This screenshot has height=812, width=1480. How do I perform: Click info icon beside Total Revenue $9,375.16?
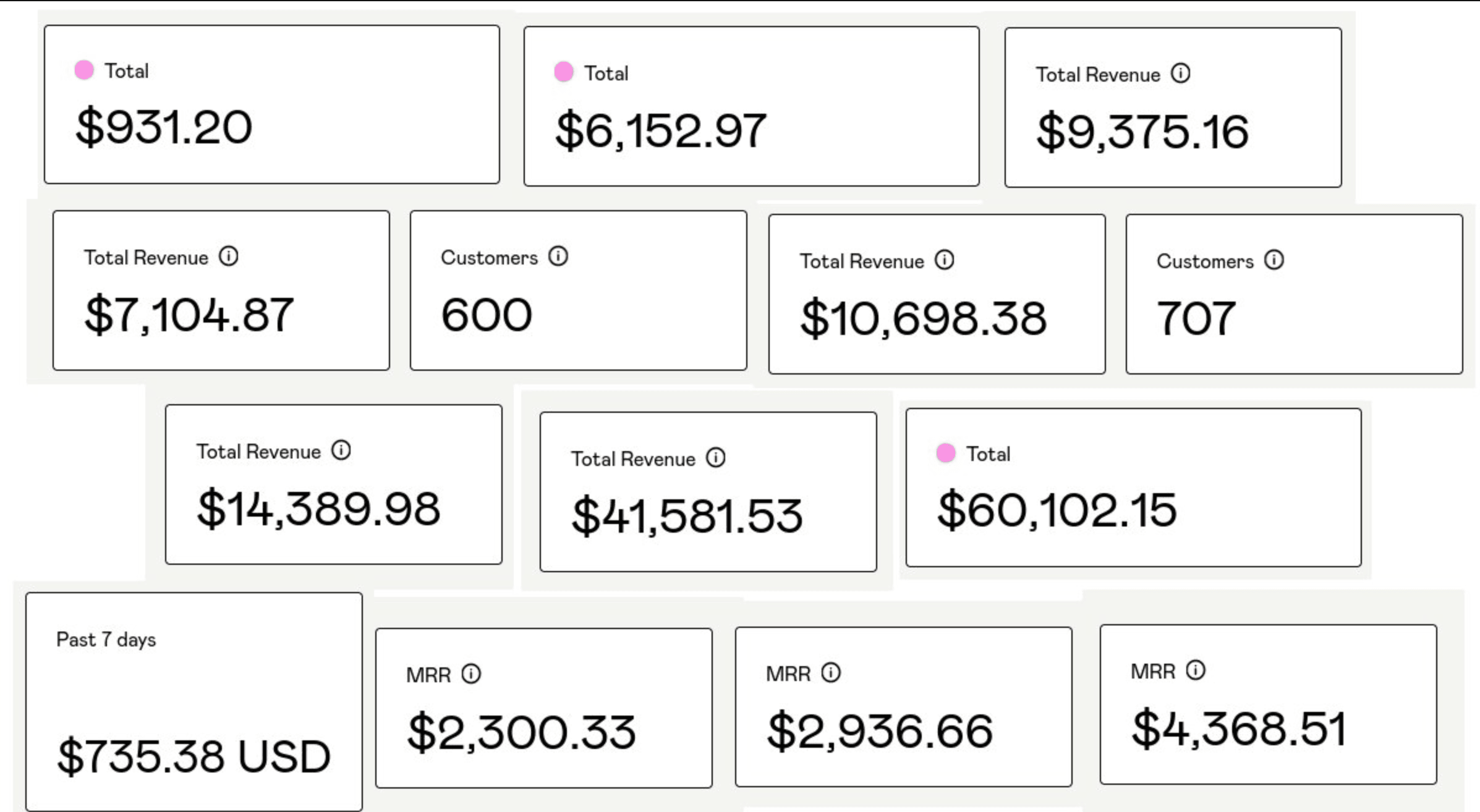point(1180,74)
